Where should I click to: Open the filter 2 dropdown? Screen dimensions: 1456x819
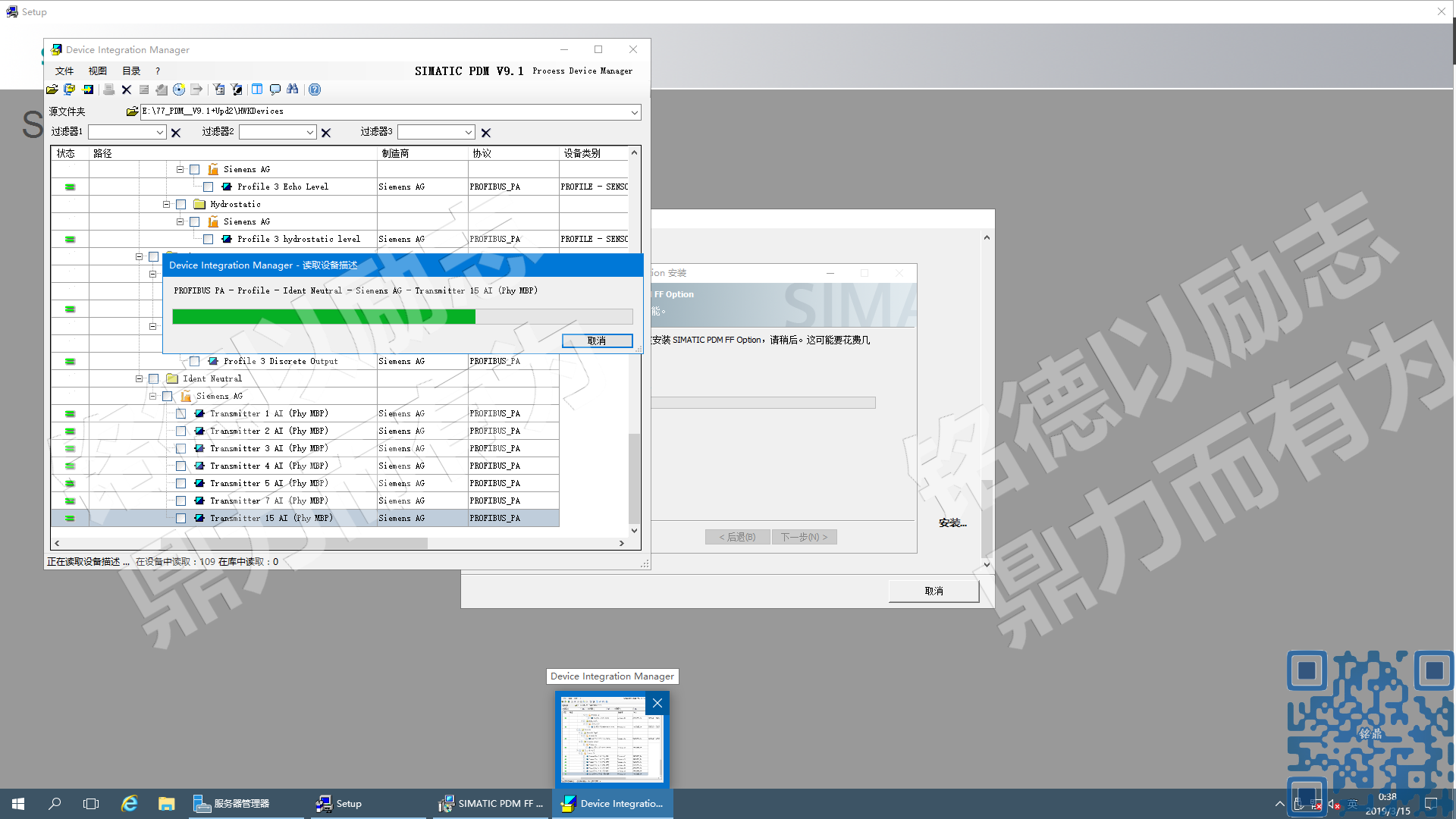[310, 133]
